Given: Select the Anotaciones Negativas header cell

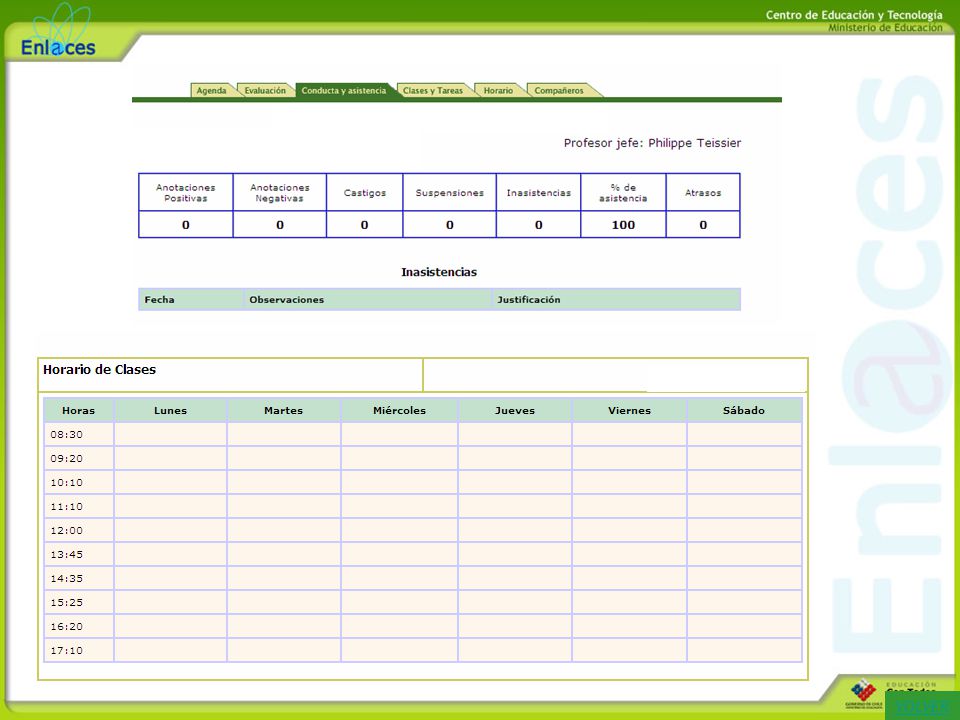Looking at the screenshot, I should pyautogui.click(x=280, y=192).
